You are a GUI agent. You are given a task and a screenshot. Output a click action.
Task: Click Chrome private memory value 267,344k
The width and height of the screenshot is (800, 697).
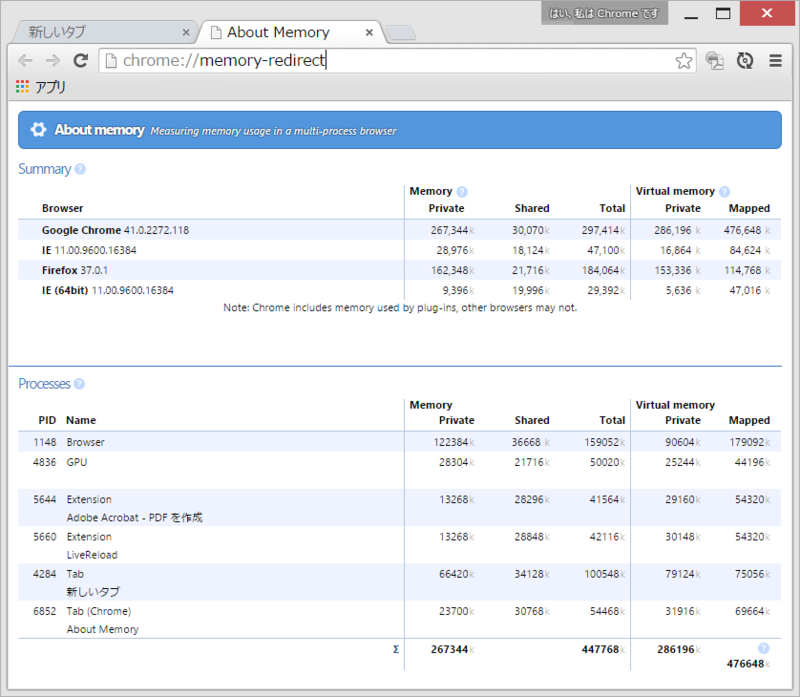453,230
